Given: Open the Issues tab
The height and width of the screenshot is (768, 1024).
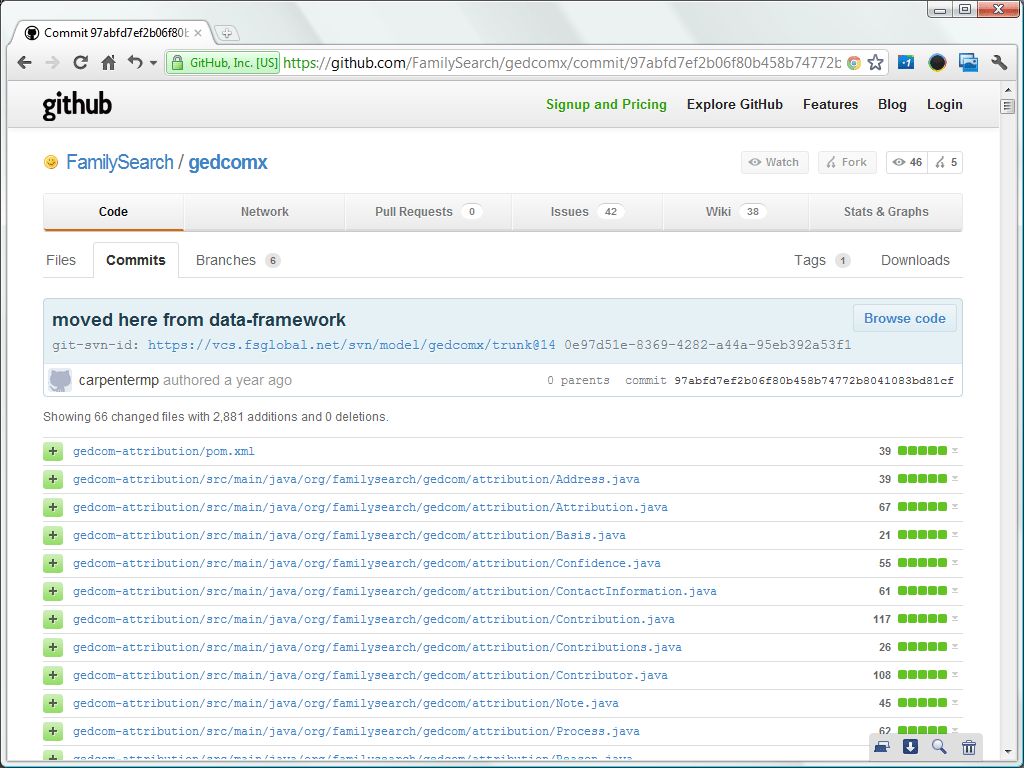Looking at the screenshot, I should tap(587, 212).
